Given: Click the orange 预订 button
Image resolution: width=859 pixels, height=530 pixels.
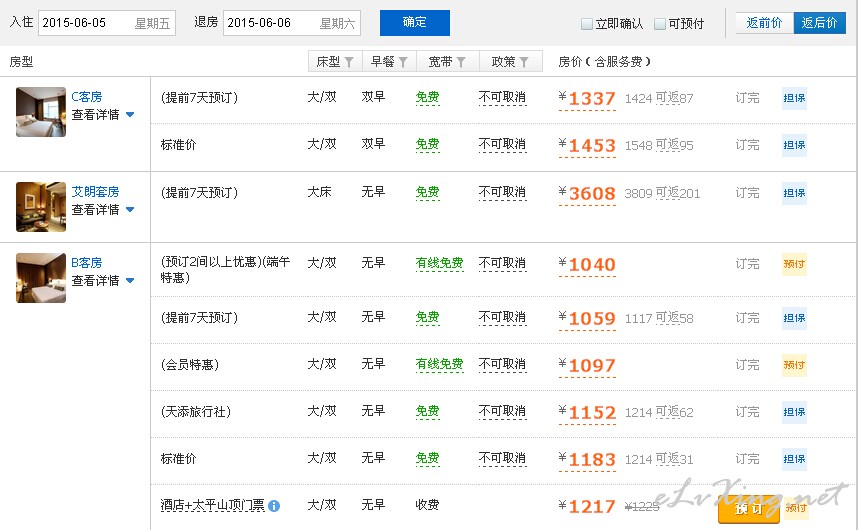Looking at the screenshot, I should pos(748,509).
